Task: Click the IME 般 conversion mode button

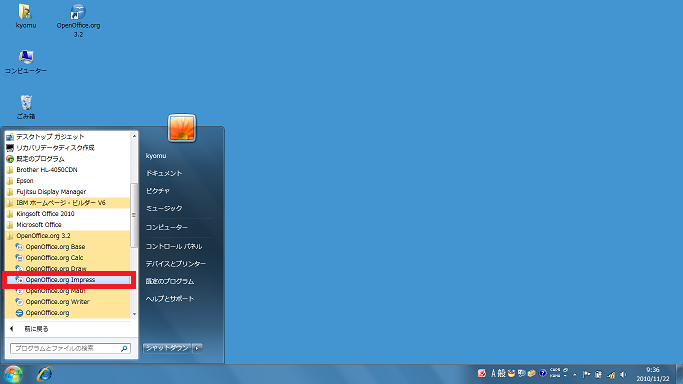Action: pos(501,374)
